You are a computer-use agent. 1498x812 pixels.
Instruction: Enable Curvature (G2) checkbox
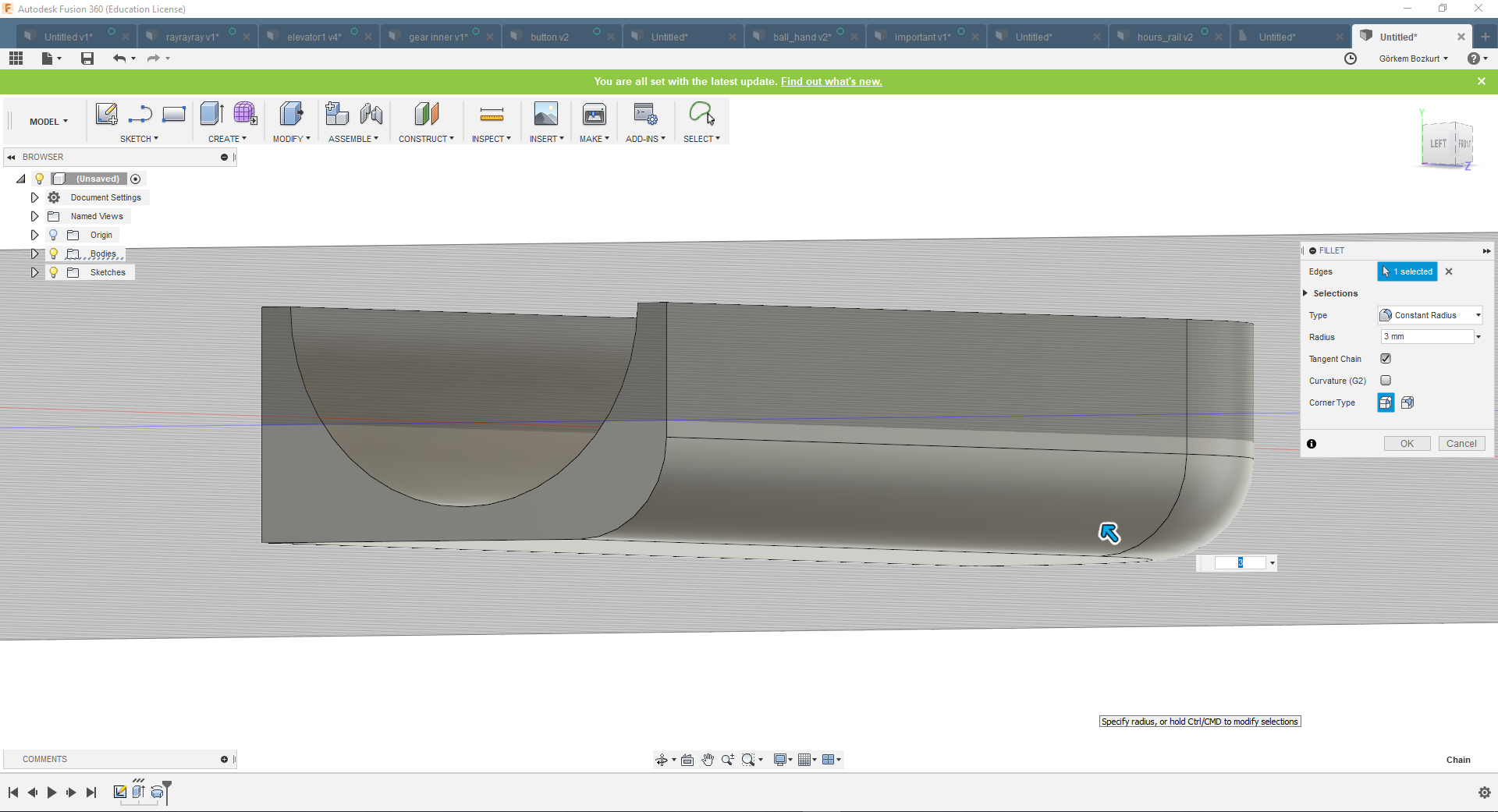click(x=1386, y=381)
